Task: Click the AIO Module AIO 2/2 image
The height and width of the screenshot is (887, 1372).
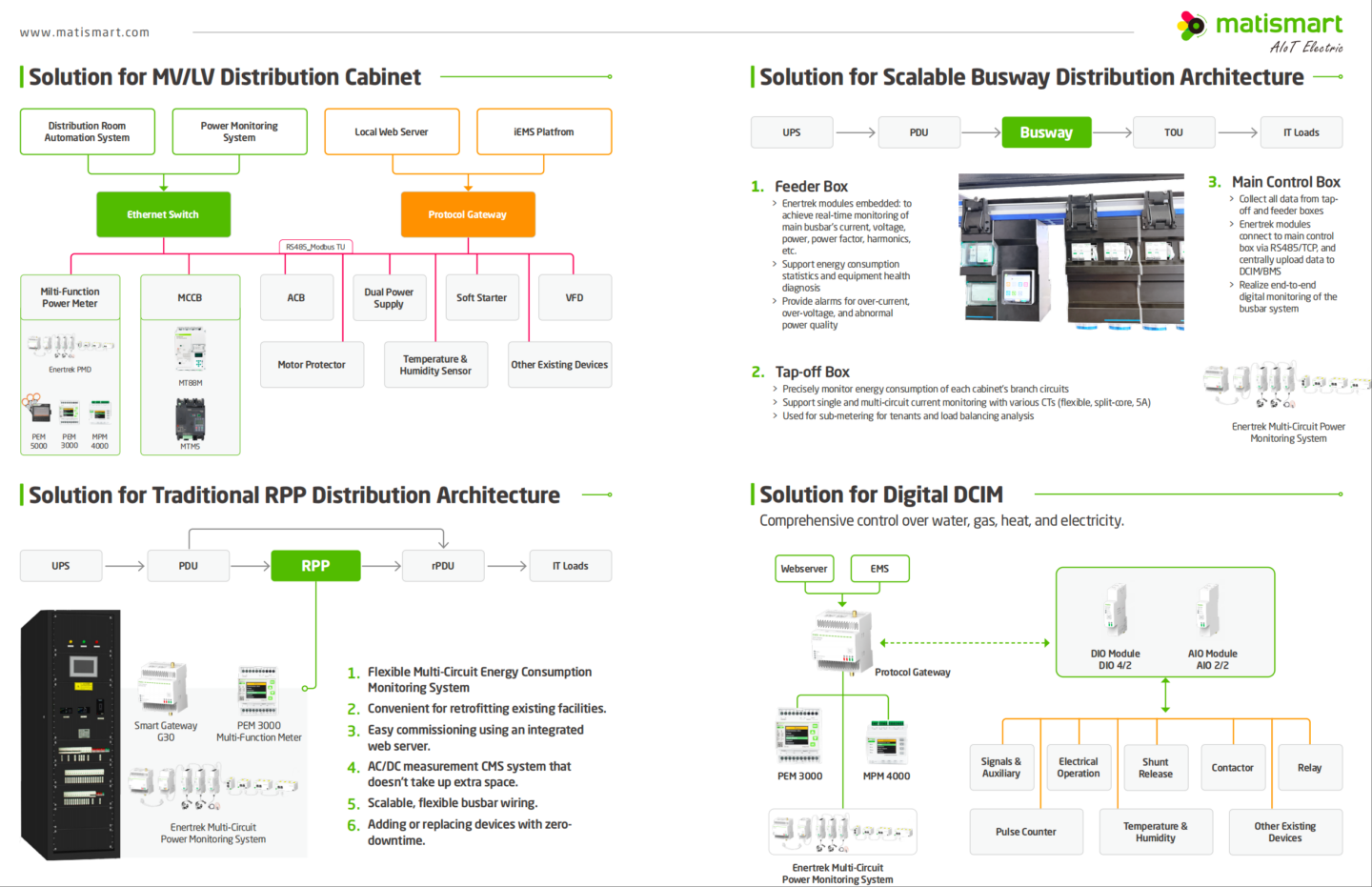Action: [1208, 611]
